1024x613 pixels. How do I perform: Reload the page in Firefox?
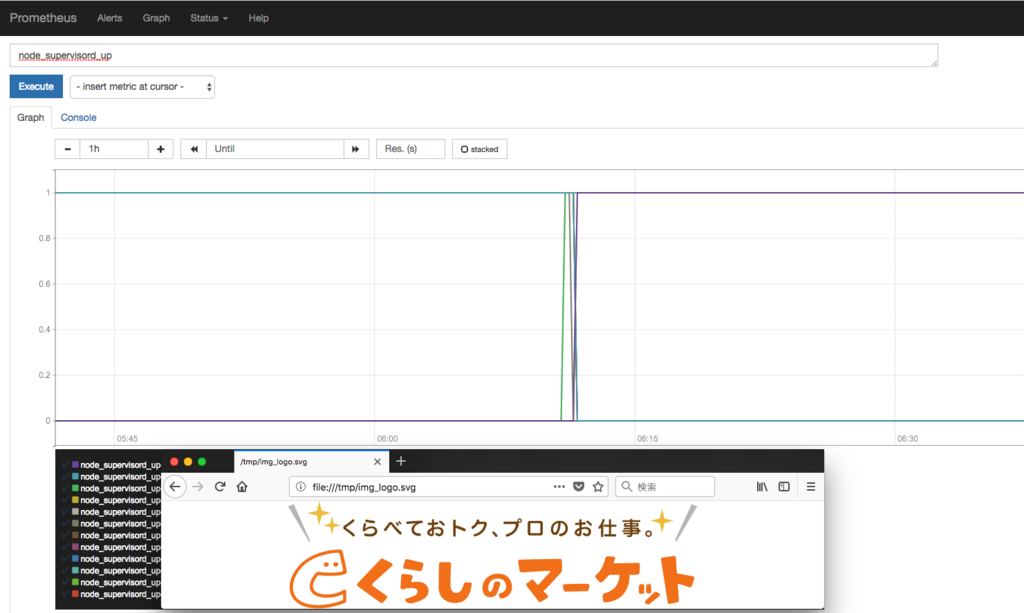pyautogui.click(x=220, y=487)
